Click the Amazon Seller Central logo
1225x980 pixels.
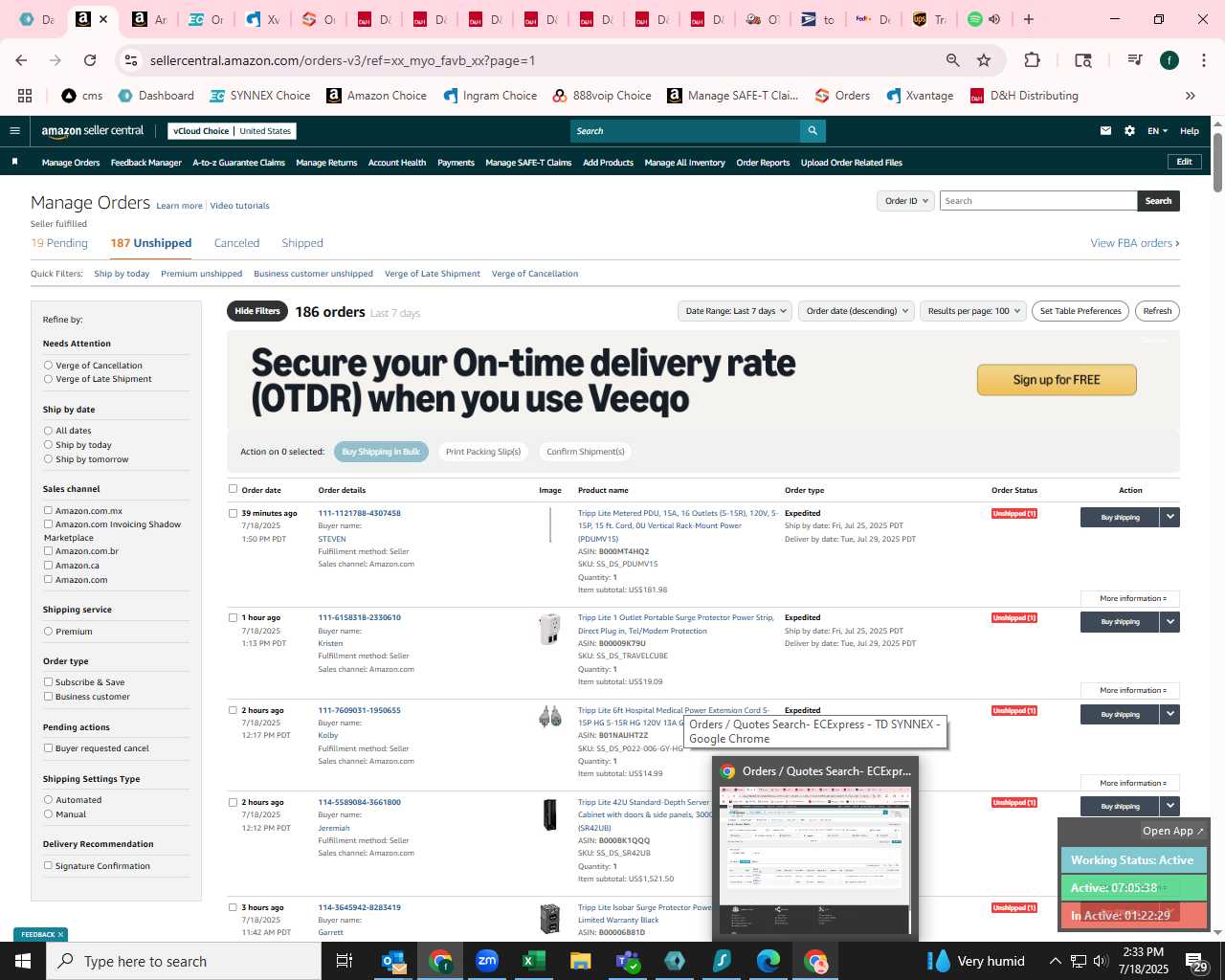tap(93, 131)
